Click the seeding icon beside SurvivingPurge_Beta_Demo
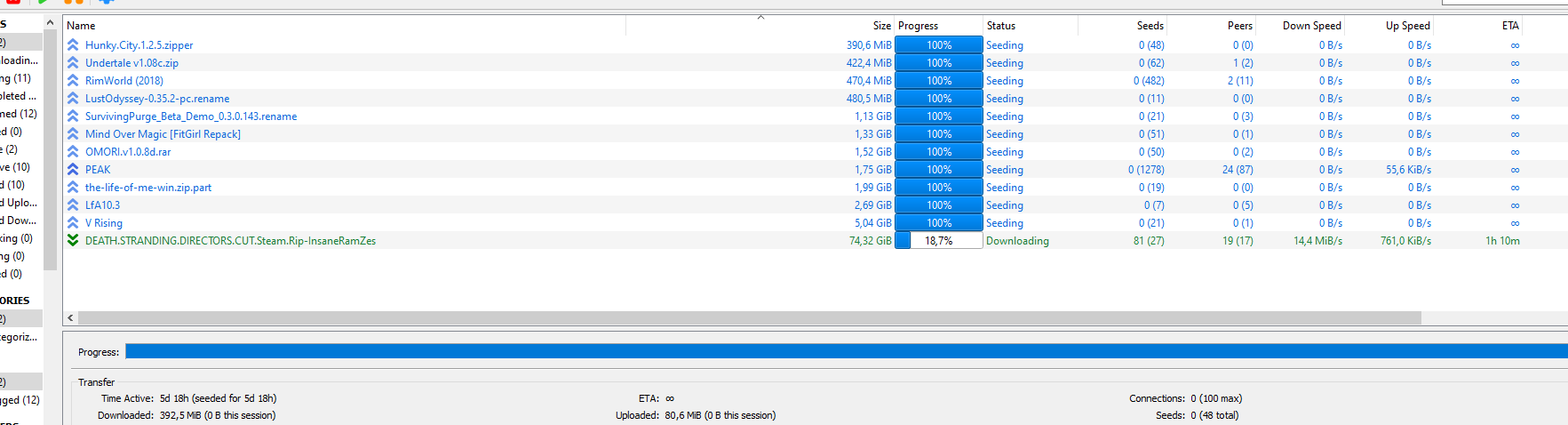This screenshot has width=1568, height=425. pos(73,116)
